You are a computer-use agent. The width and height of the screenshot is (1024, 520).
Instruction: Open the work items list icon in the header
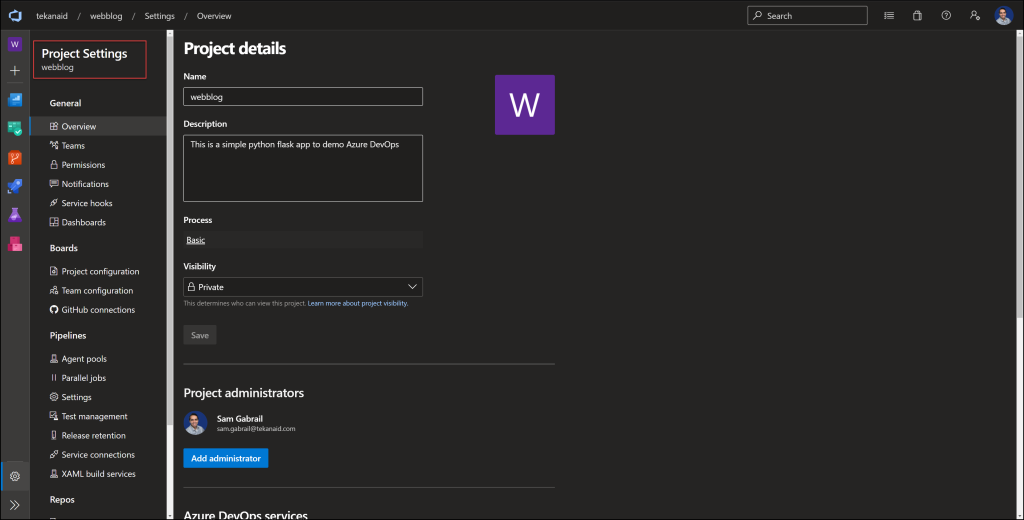point(889,16)
